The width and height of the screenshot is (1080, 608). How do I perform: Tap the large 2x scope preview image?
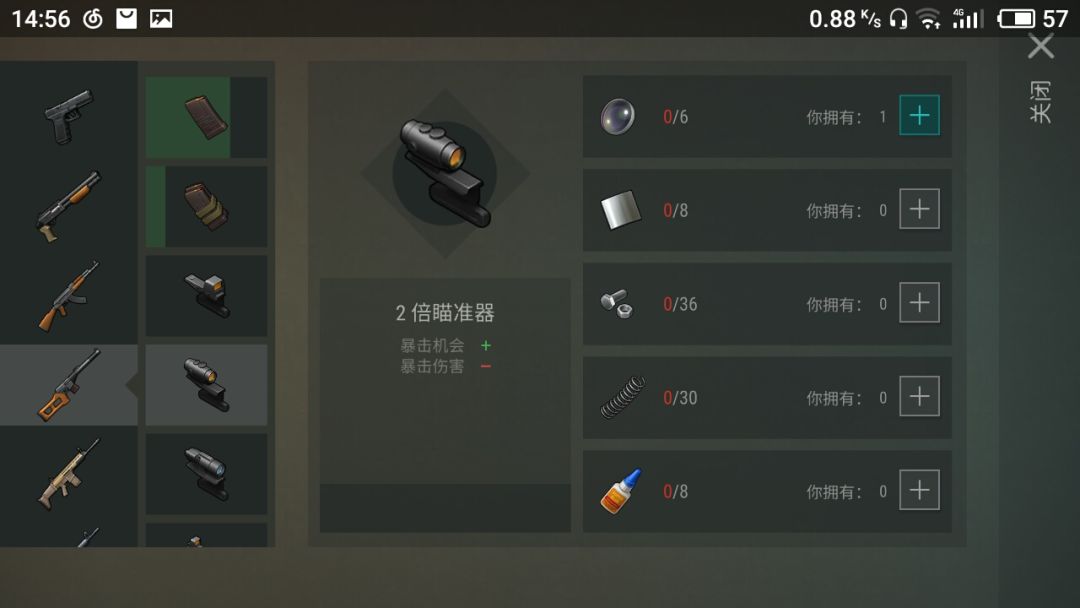click(x=445, y=173)
